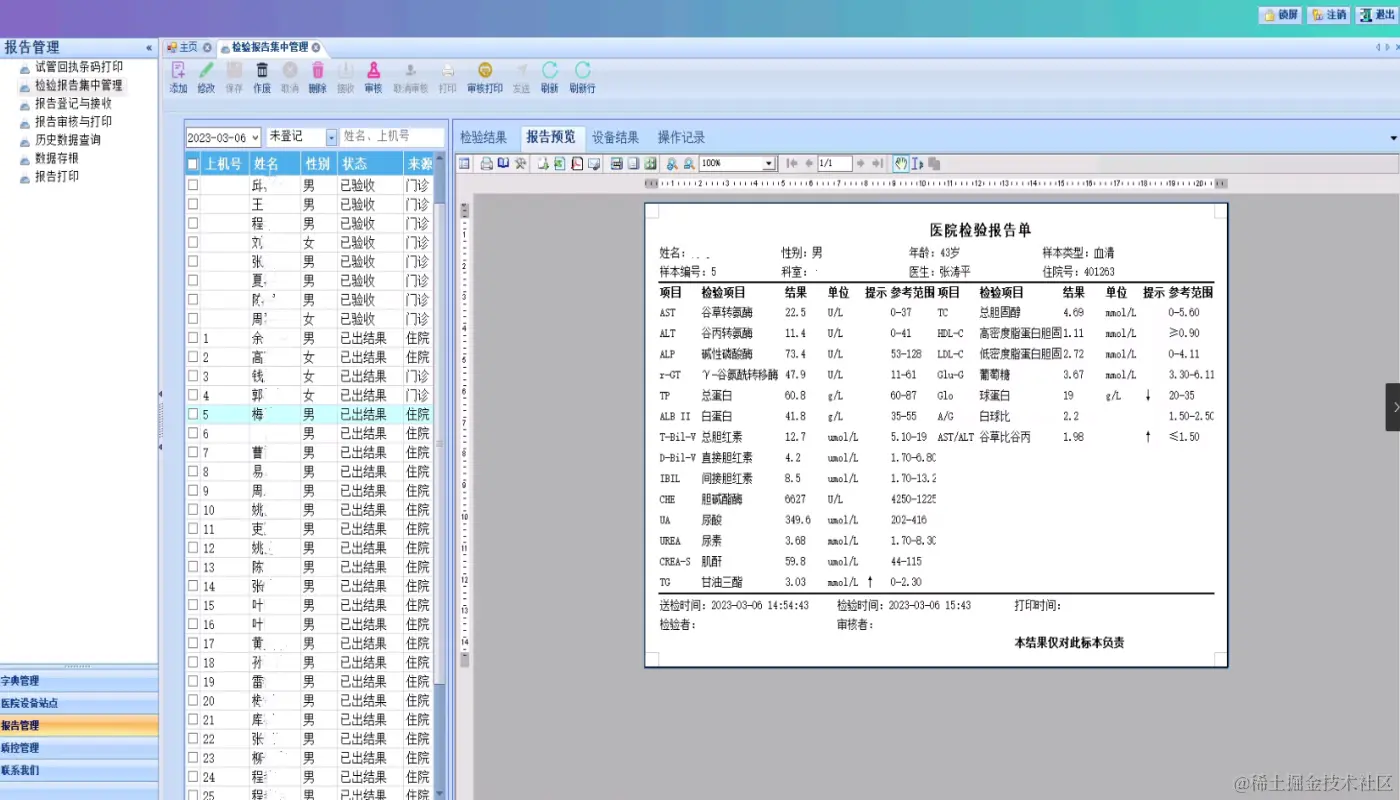Check the box for row number 13
This screenshot has height=800, width=1400.
(193, 566)
